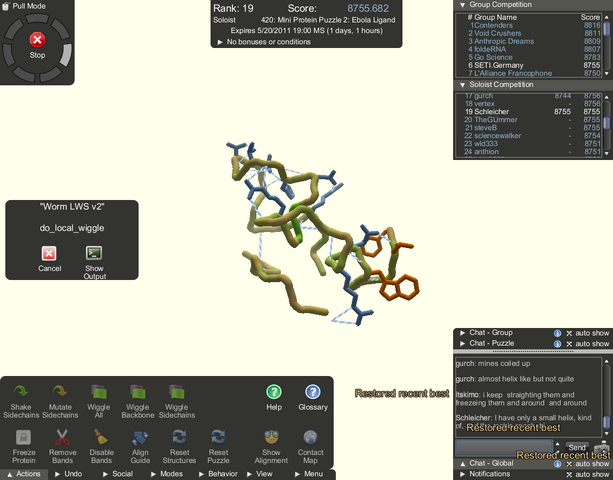Click scrollbar thumb in Group Competition list
The width and height of the screenshot is (613, 480).
coord(607,29)
